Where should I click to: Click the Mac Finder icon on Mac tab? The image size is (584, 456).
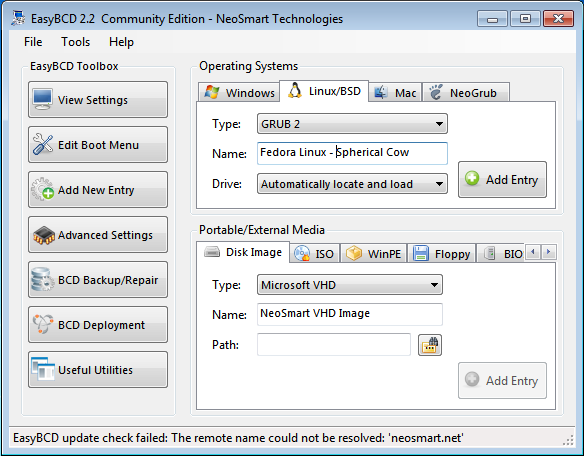[381, 92]
